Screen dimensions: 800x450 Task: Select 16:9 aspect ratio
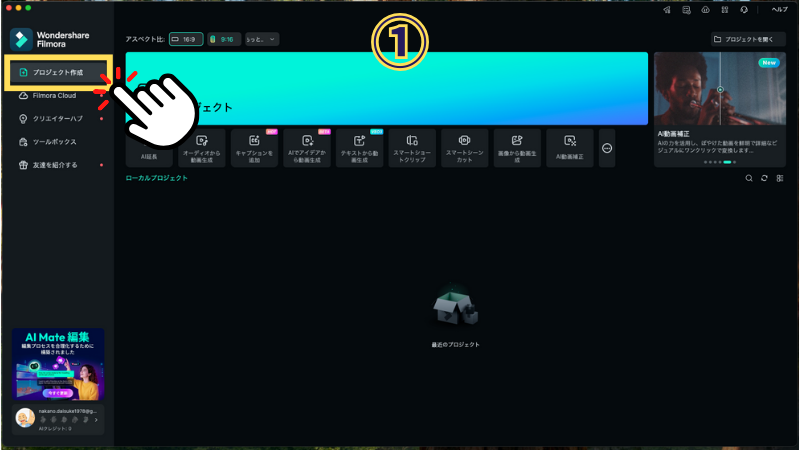click(x=187, y=39)
